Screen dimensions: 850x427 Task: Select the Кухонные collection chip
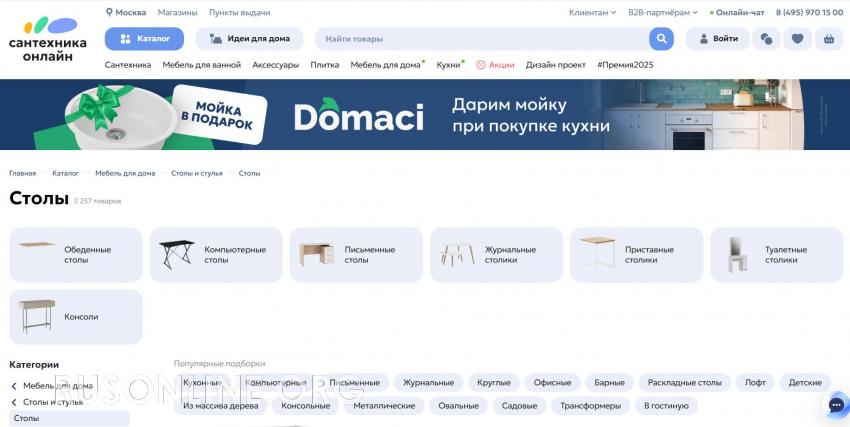[203, 383]
